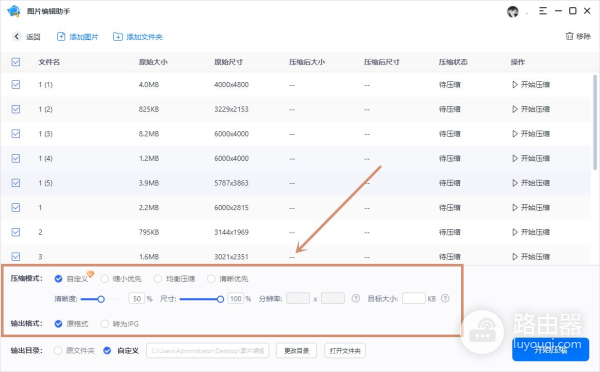Uncheck the checkbox for the 6000x2815 file
Viewport: 600px width, 372px height.
(16, 207)
